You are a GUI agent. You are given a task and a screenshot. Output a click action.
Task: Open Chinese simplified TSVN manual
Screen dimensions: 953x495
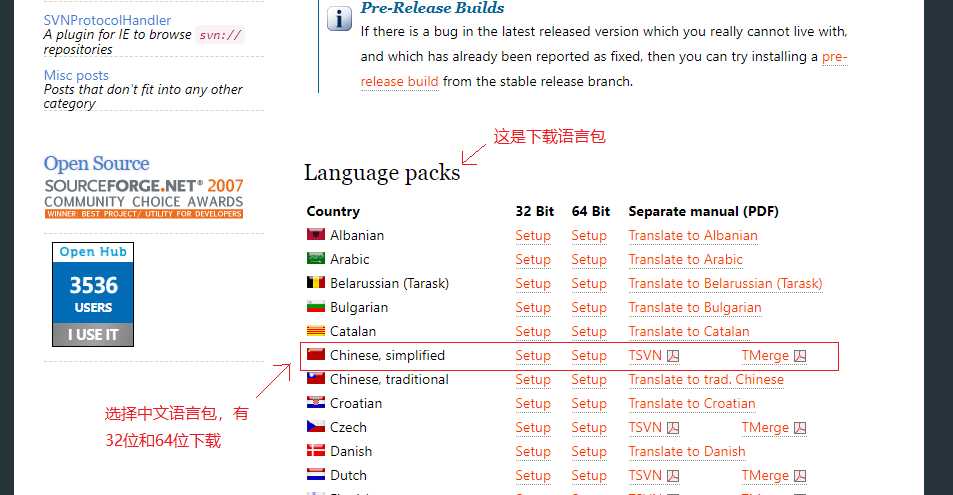[645, 356]
